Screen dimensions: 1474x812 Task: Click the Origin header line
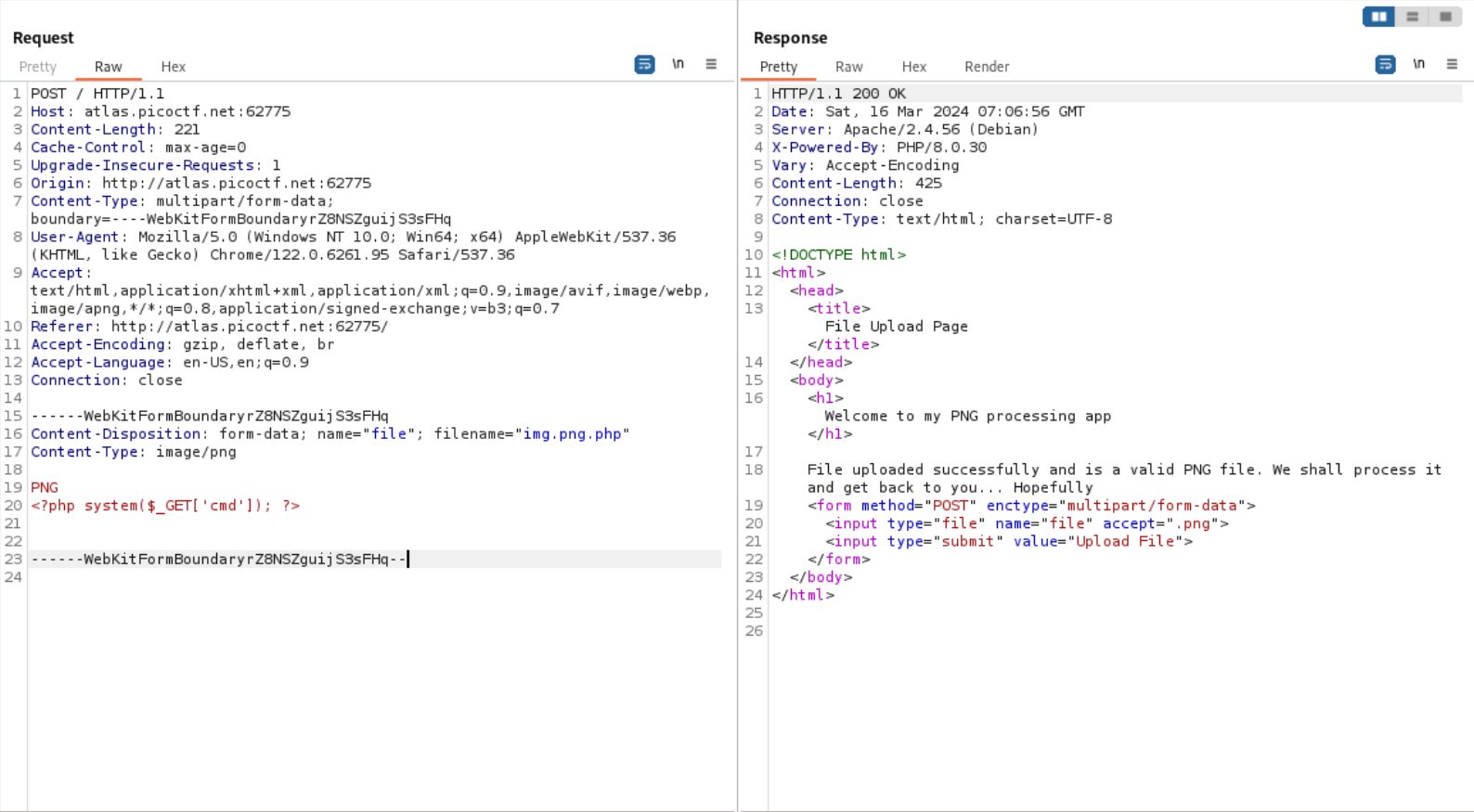(200, 184)
